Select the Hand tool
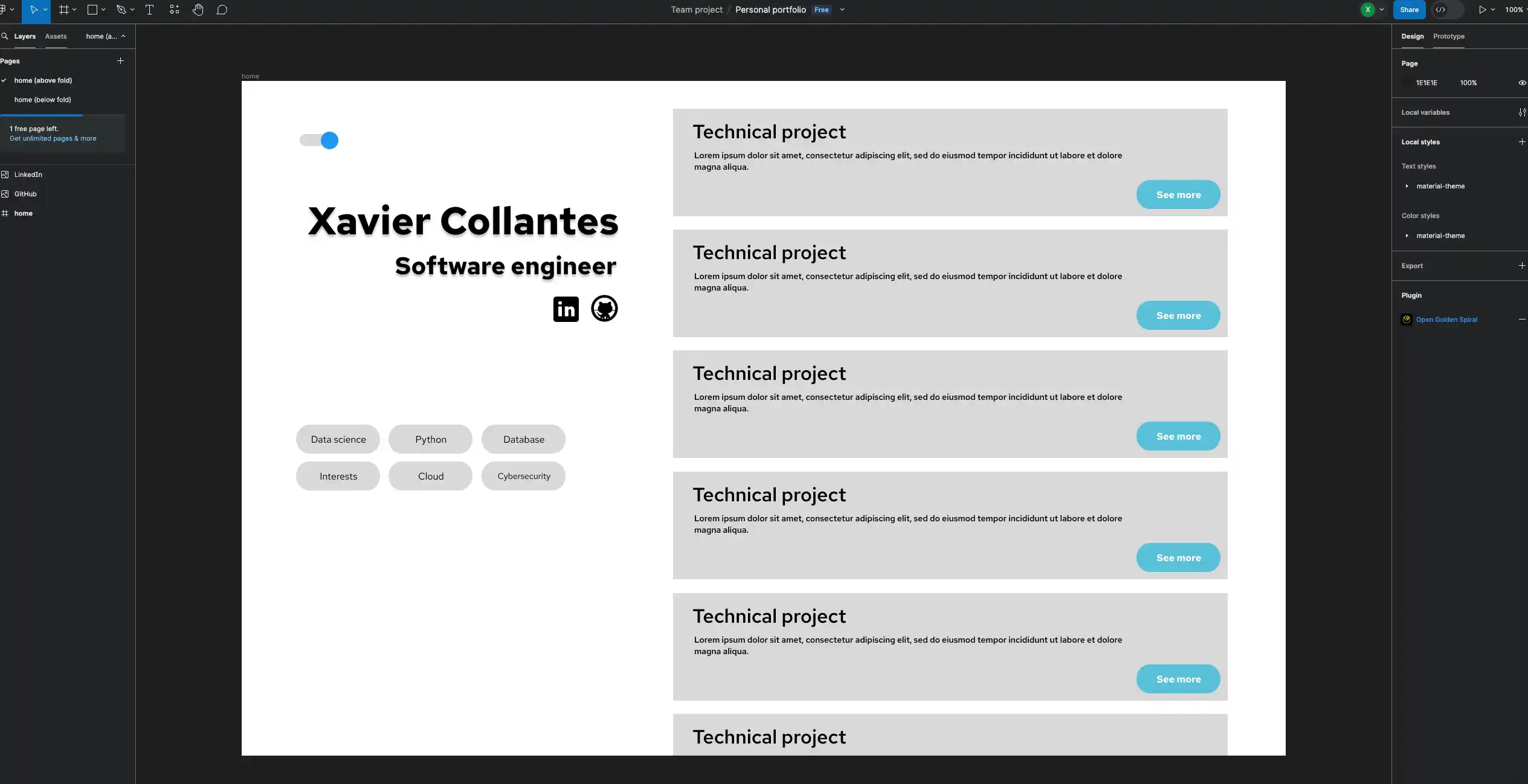1528x784 pixels. [198, 10]
